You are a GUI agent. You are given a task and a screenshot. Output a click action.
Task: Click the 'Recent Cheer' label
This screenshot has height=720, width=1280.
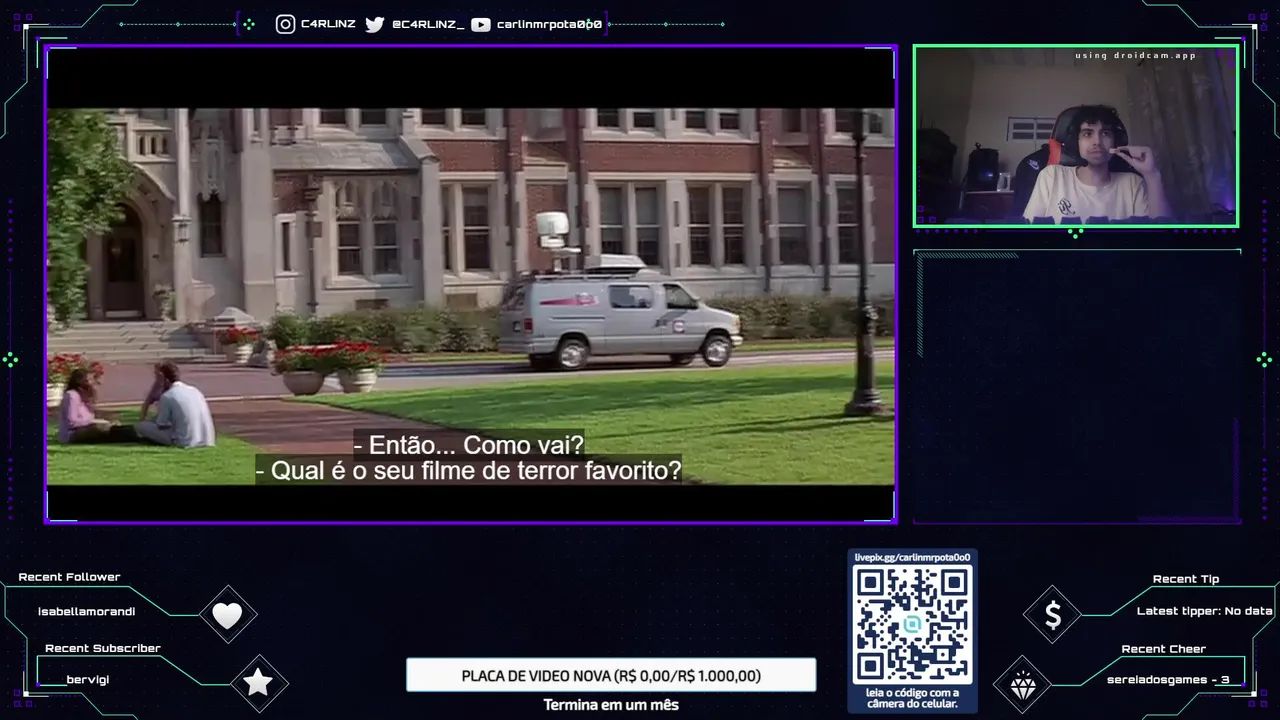[x=1164, y=649]
